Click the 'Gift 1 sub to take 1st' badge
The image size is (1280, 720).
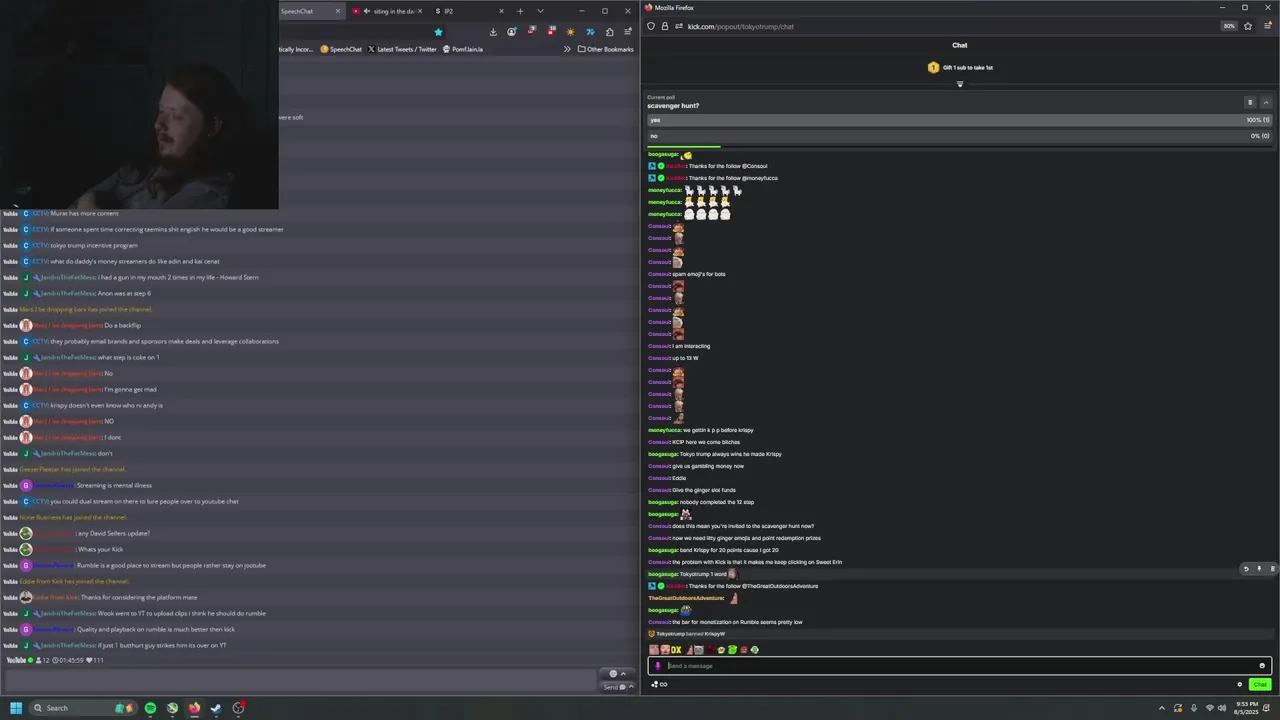tap(960, 68)
